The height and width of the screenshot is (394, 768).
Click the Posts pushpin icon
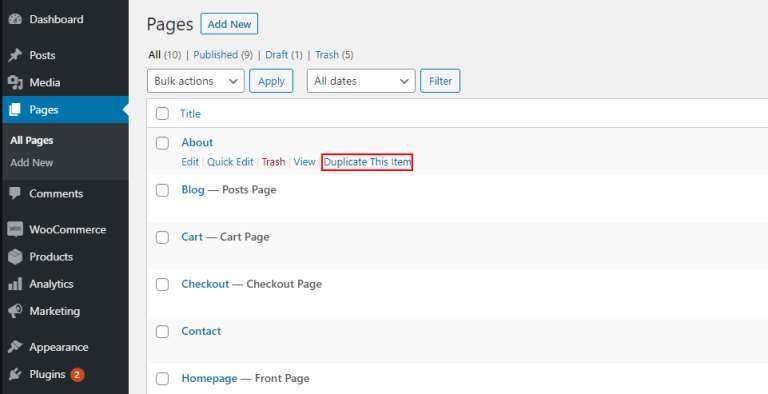15,55
